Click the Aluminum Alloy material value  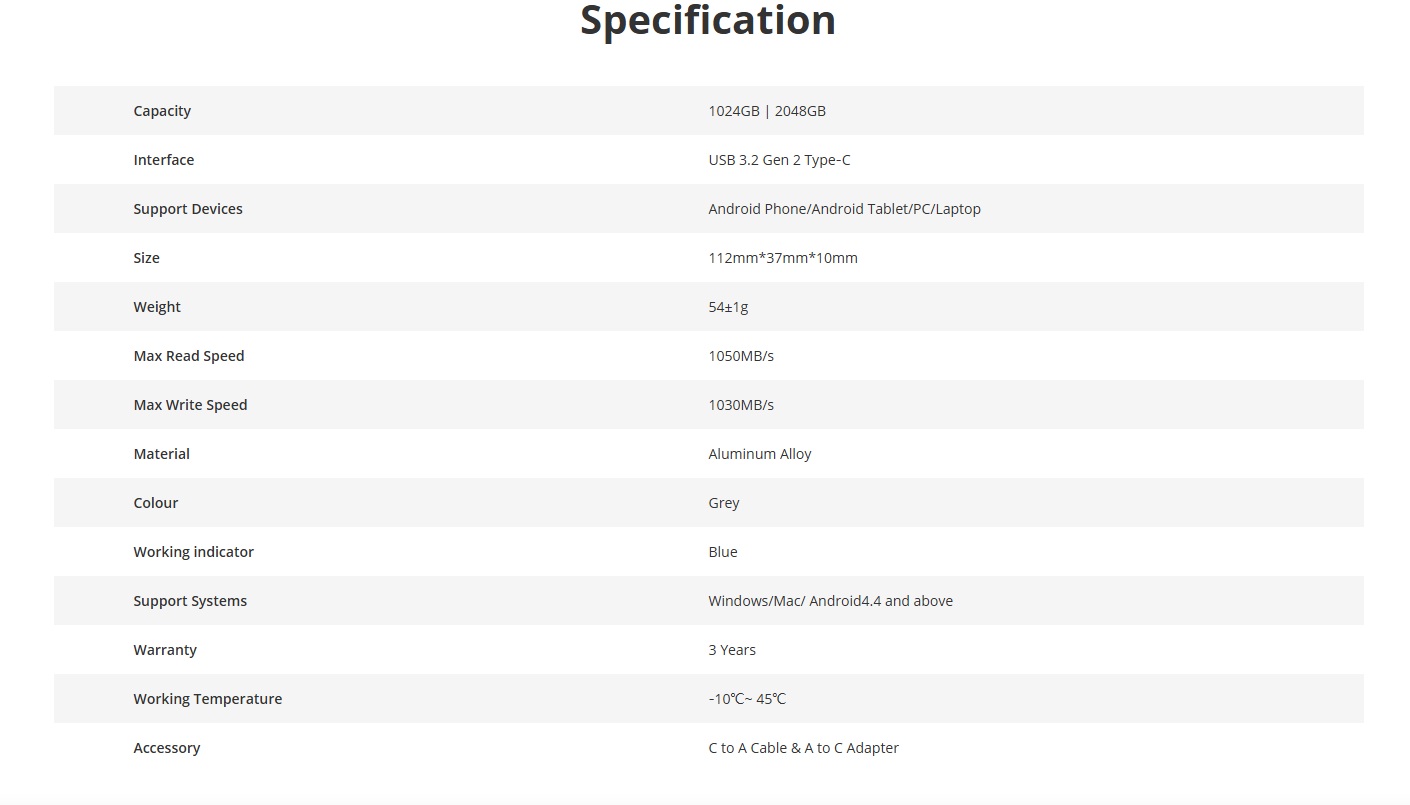[760, 454]
